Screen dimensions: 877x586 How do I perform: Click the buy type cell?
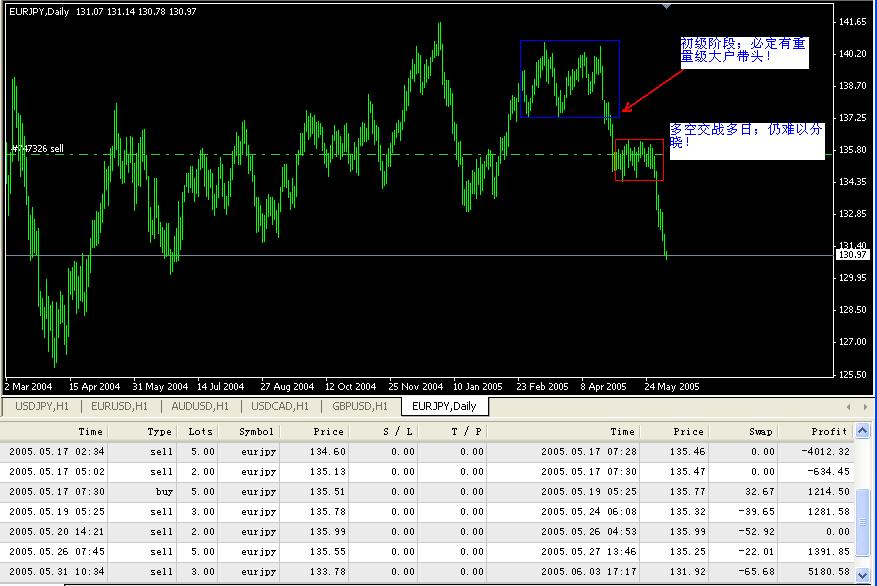coord(164,492)
